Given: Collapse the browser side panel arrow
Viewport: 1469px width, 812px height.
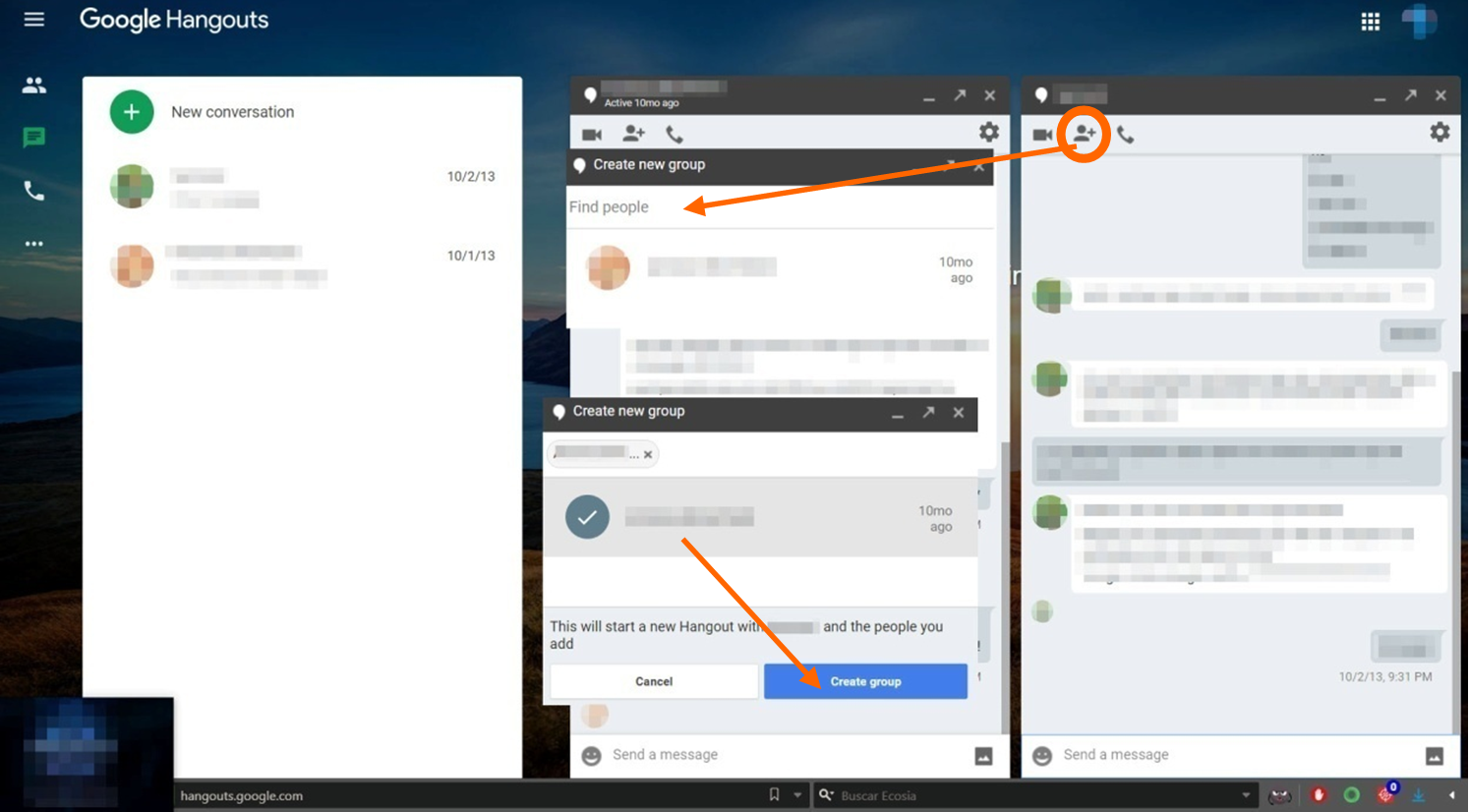Looking at the screenshot, I should pos(1451,795).
